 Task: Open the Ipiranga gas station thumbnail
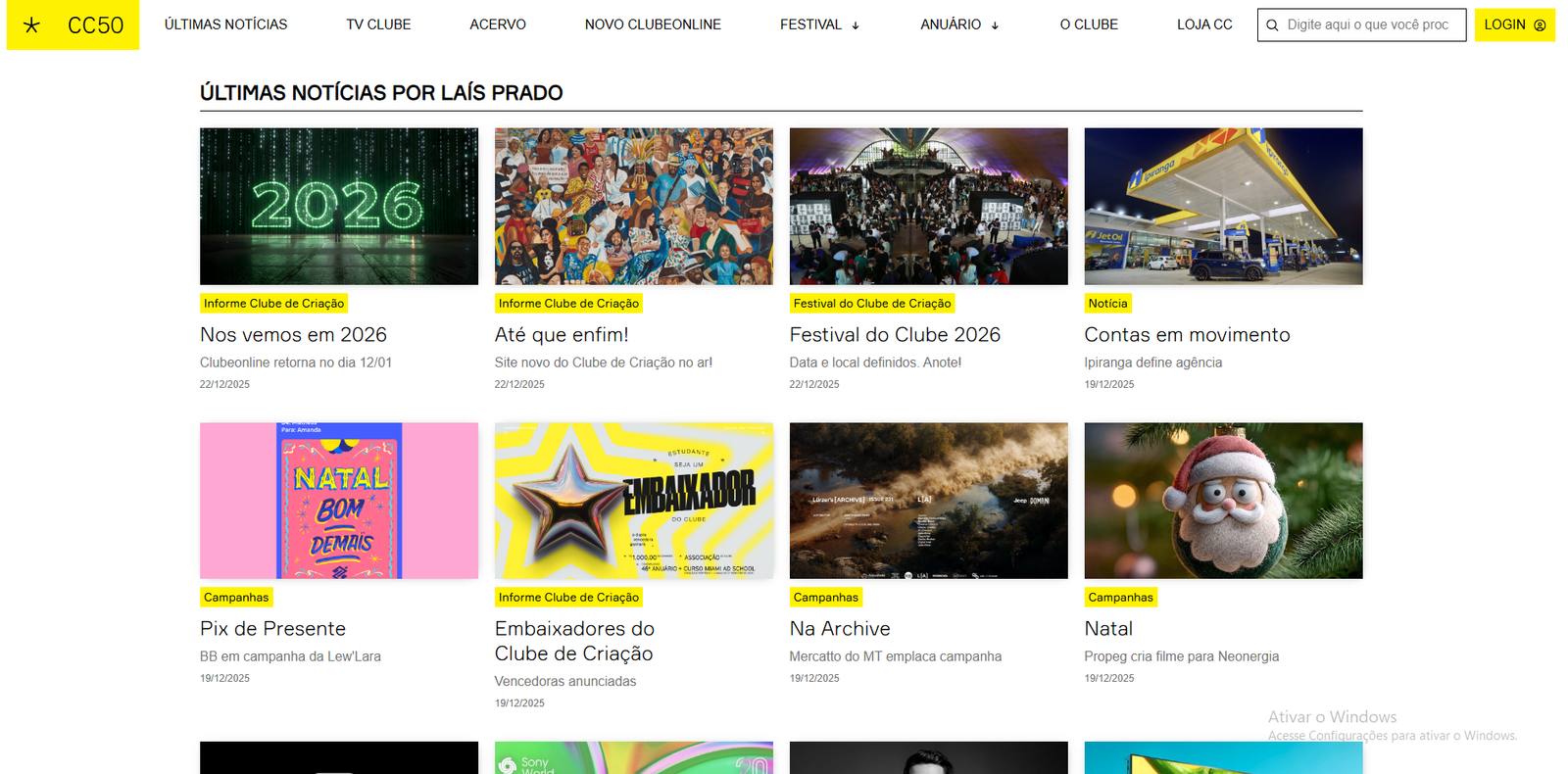[x=1223, y=207]
